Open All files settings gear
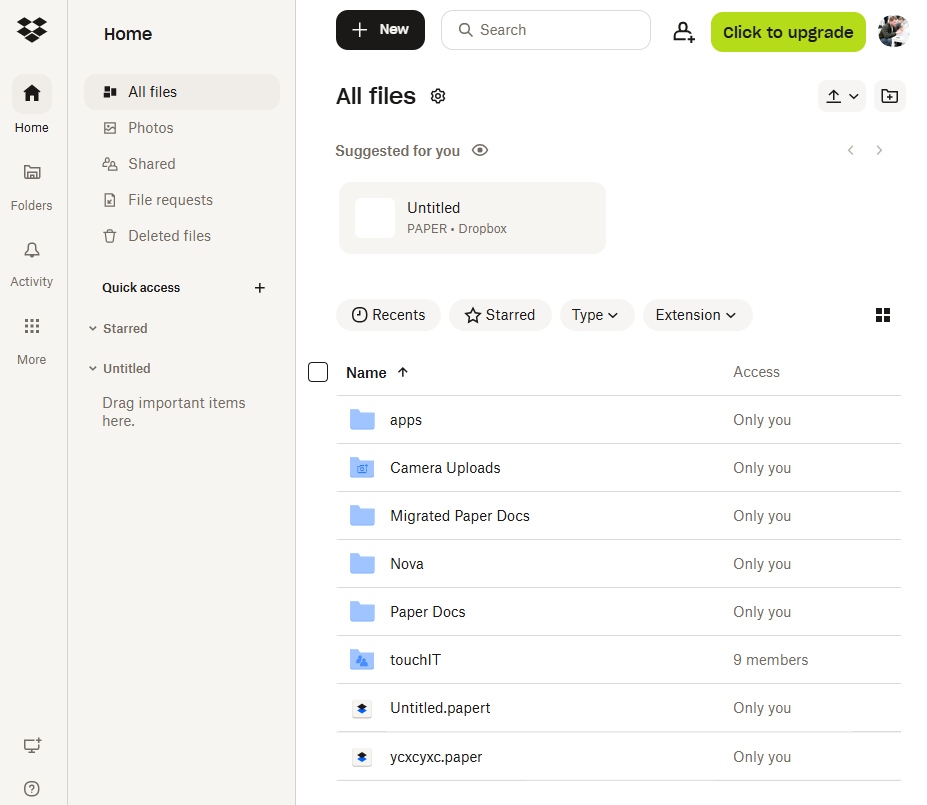Image resolution: width=927 pixels, height=805 pixels. point(437,96)
